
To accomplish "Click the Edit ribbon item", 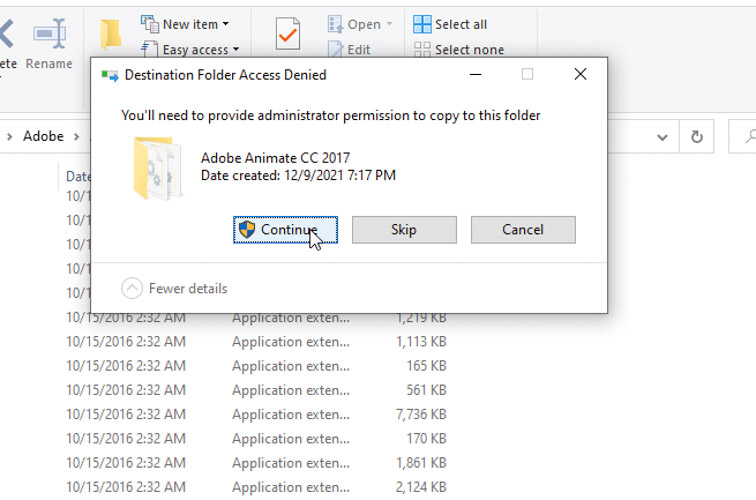I will pyautogui.click(x=349, y=49).
